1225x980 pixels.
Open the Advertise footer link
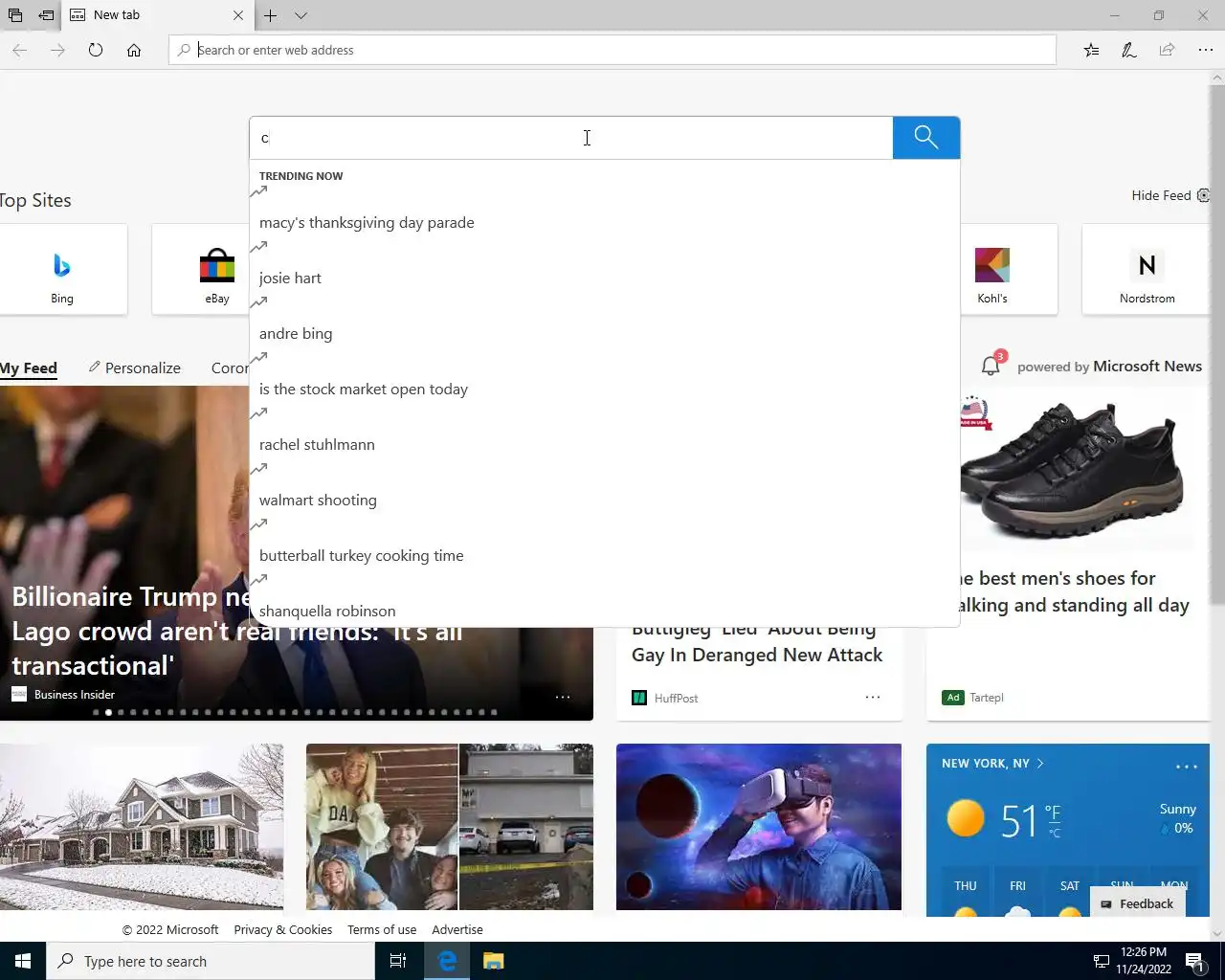[457, 929]
